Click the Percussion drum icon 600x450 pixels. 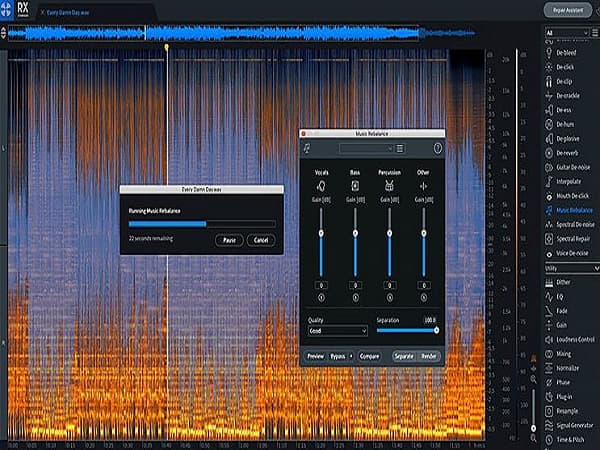(389, 186)
